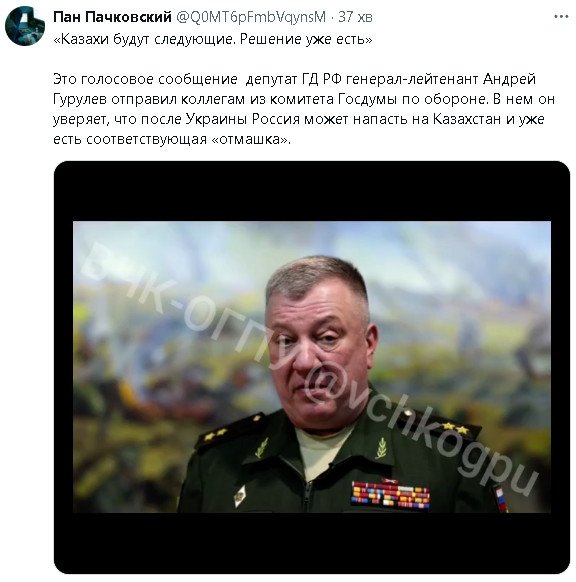Screen dimensions: 576x582
Task: Open the three-dot More menu of the tweet
Action: point(561,16)
